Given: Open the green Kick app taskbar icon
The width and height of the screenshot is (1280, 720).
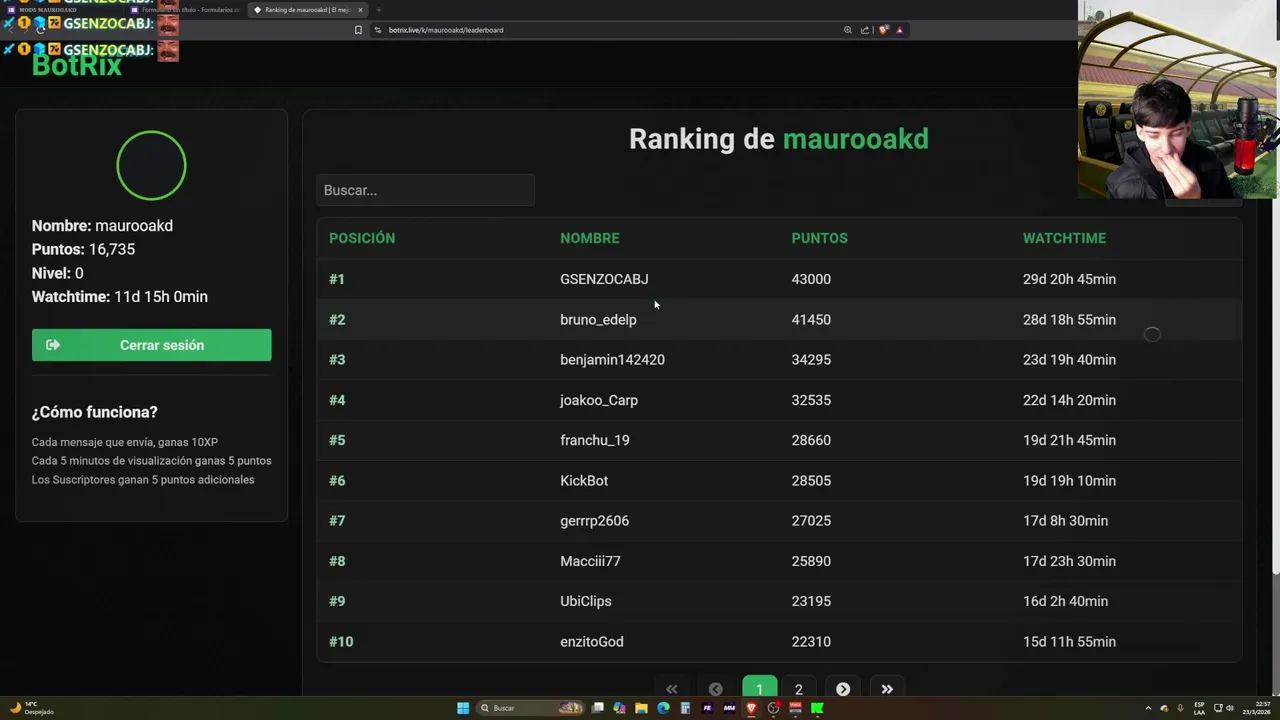Looking at the screenshot, I should click(x=817, y=708).
